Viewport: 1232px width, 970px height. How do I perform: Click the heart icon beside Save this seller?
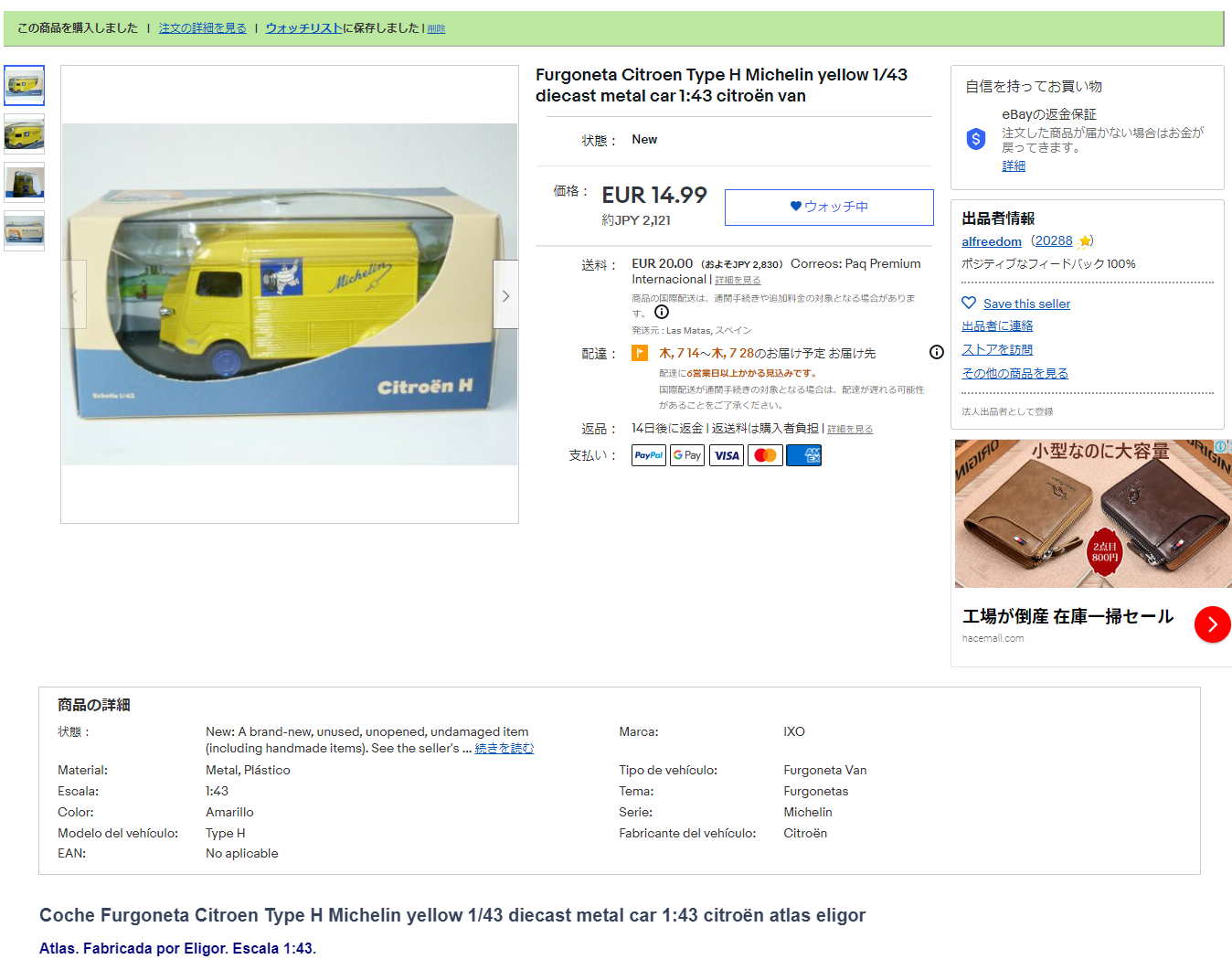pos(969,303)
